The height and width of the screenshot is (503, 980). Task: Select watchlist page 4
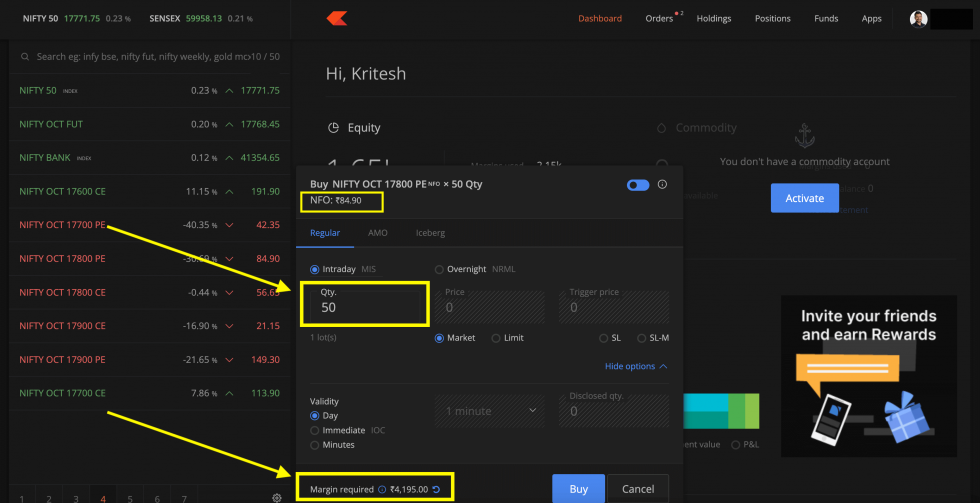click(x=103, y=498)
